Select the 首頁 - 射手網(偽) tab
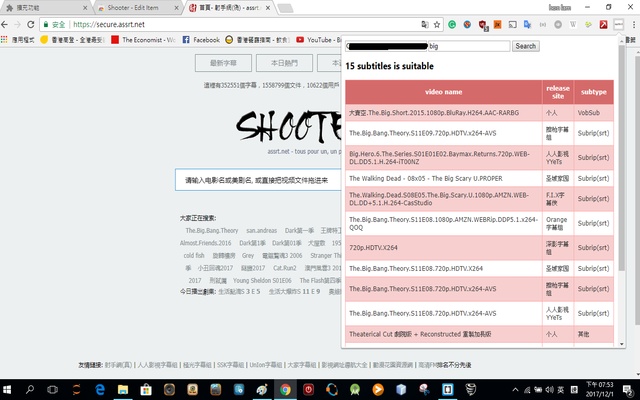640x400 pixels. [229, 8]
